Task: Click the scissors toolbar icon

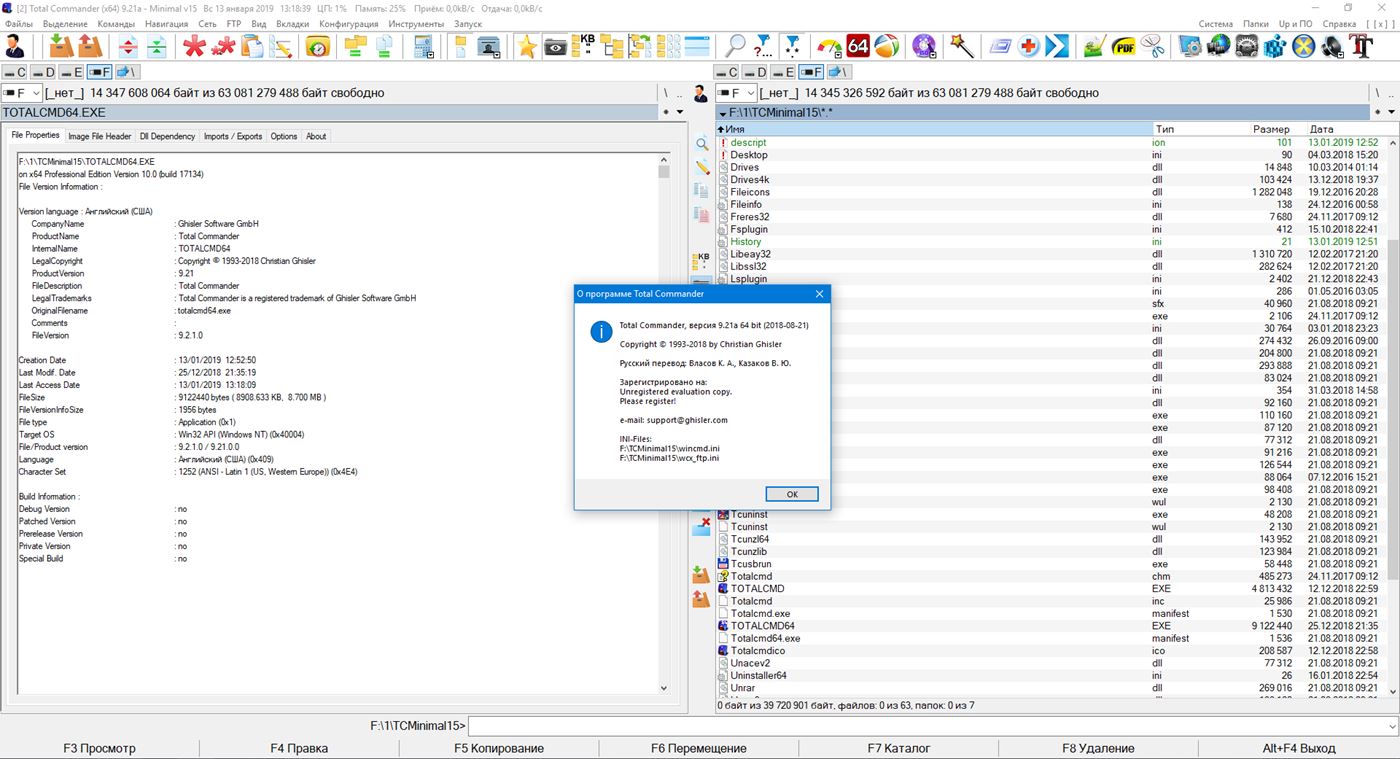Action: [x=1153, y=46]
